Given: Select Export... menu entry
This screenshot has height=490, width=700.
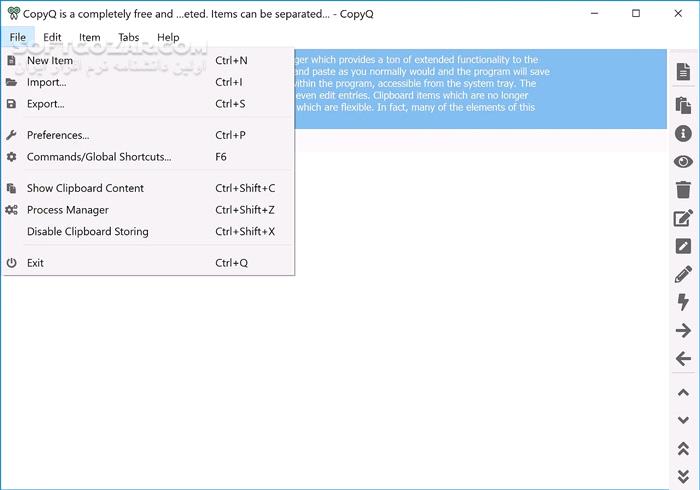Looking at the screenshot, I should pyautogui.click(x=148, y=104).
